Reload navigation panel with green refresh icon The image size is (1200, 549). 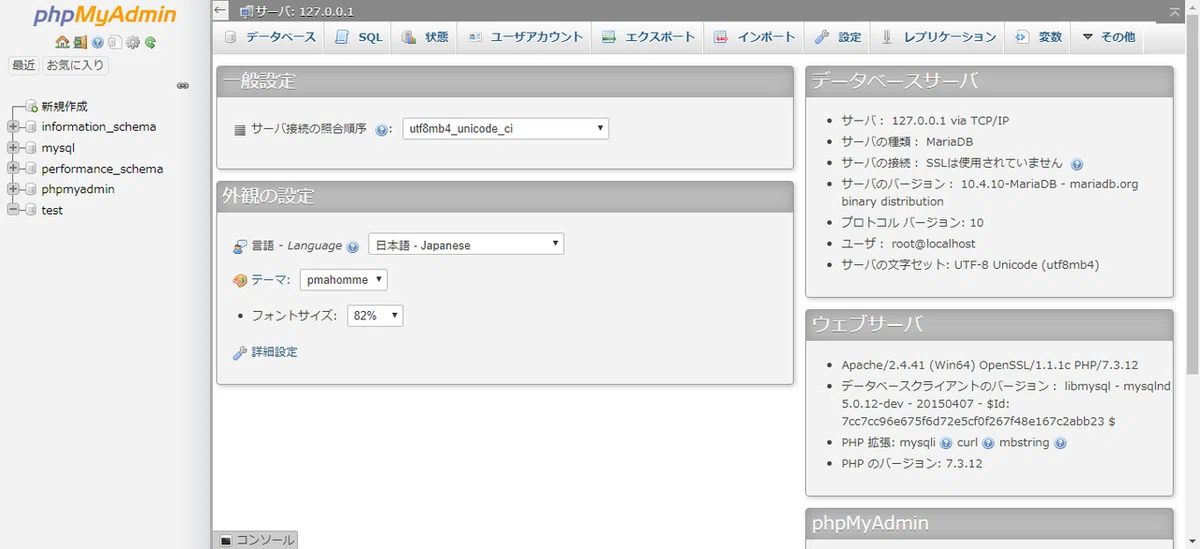[150, 43]
